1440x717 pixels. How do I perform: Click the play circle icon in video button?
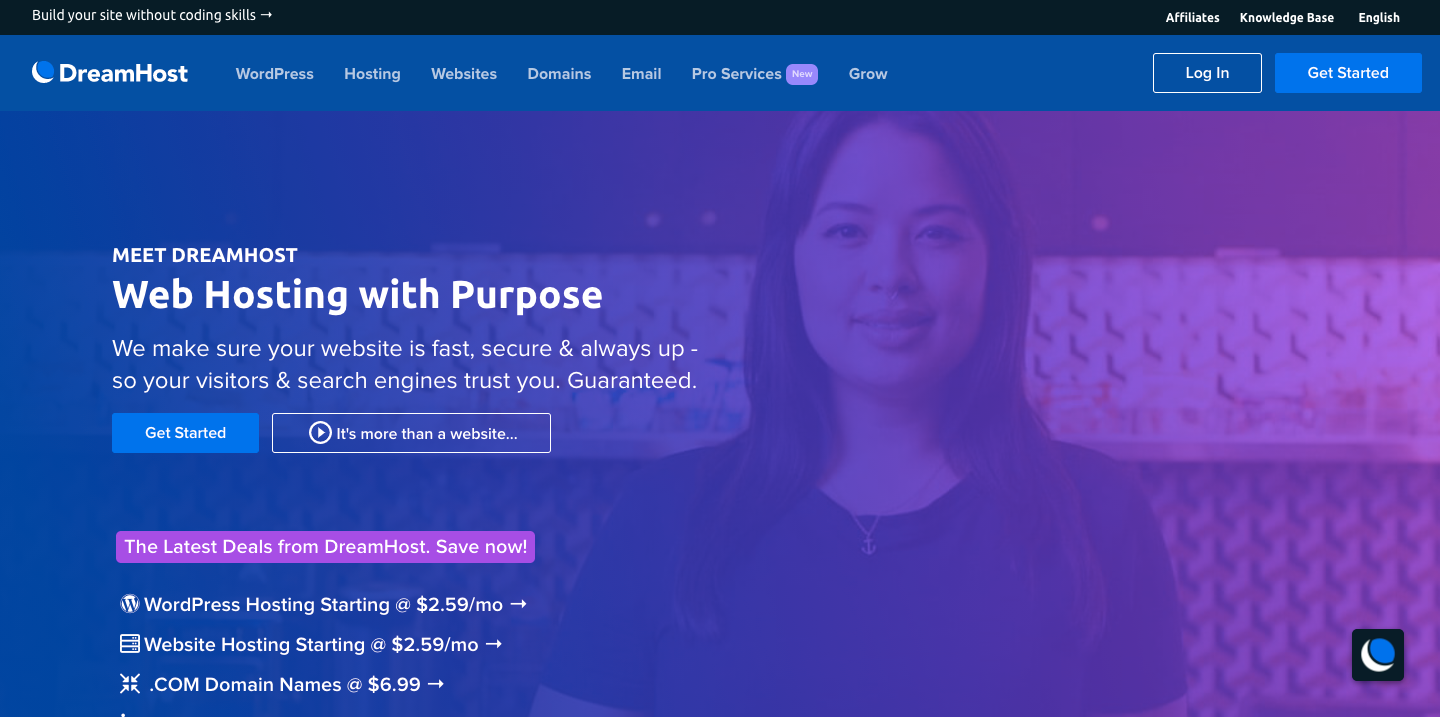tap(320, 433)
